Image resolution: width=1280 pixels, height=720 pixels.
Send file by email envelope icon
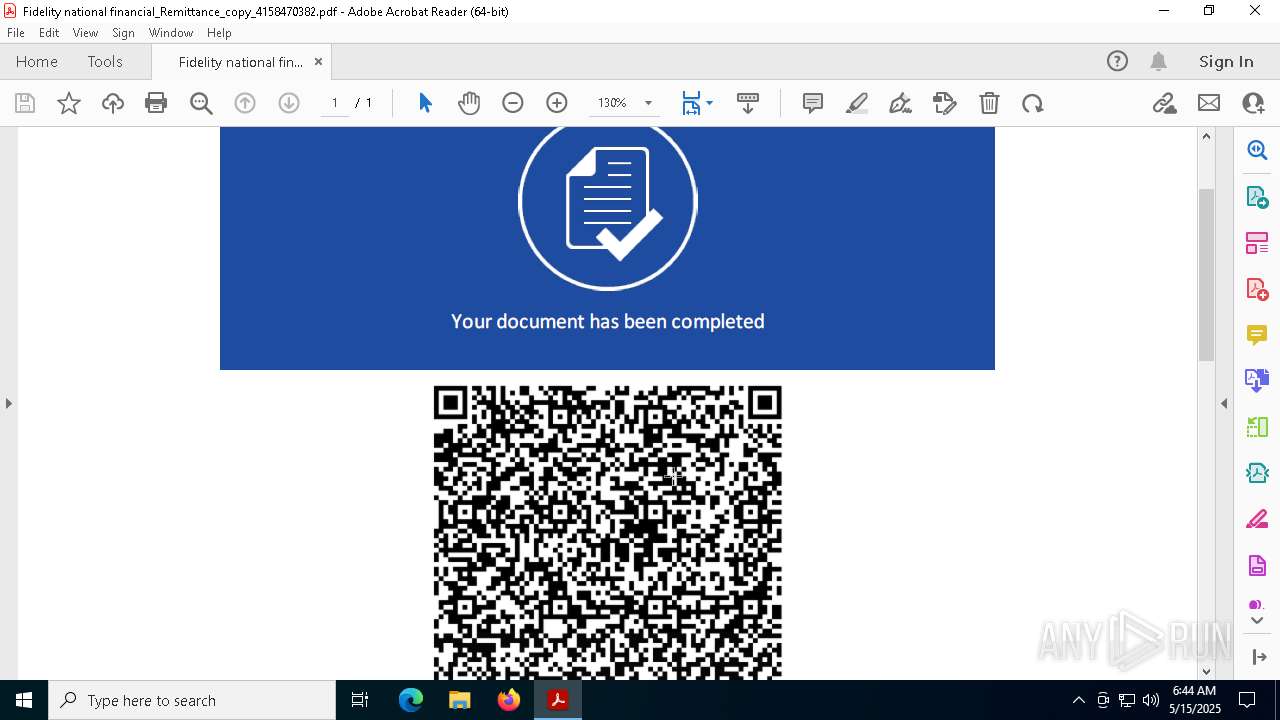point(1209,103)
